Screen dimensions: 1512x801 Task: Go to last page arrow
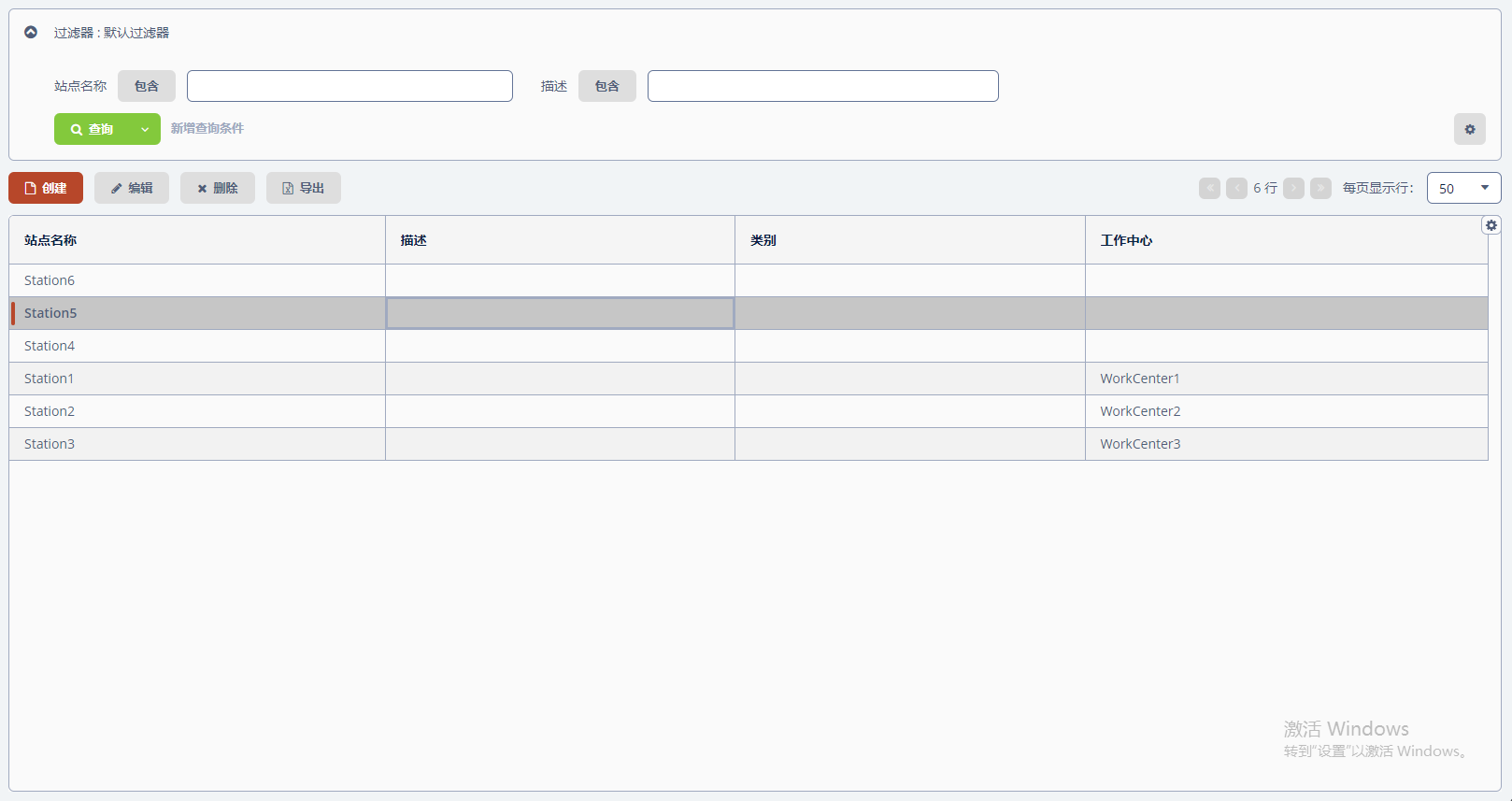pos(1320,188)
